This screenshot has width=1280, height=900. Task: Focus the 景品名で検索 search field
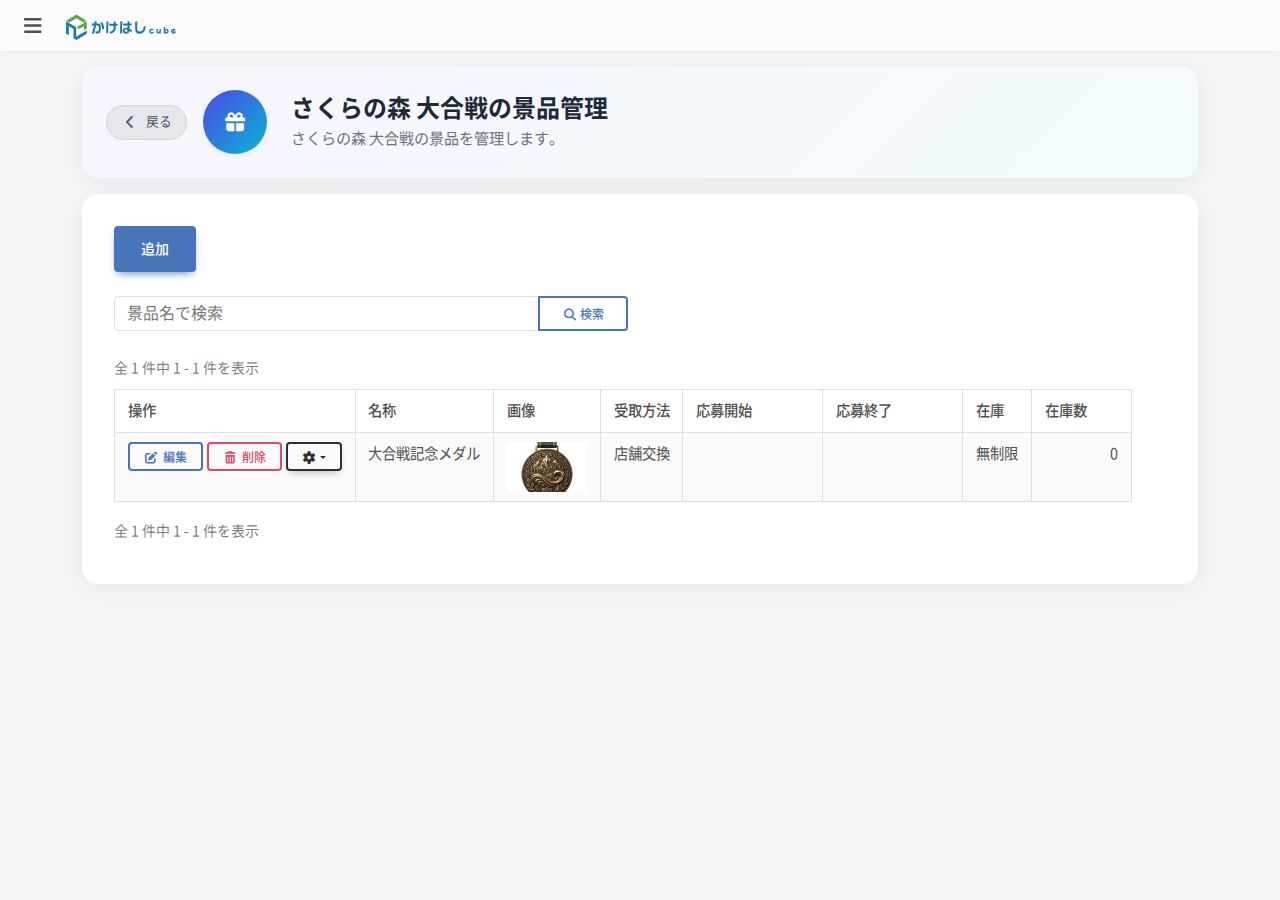(326, 313)
